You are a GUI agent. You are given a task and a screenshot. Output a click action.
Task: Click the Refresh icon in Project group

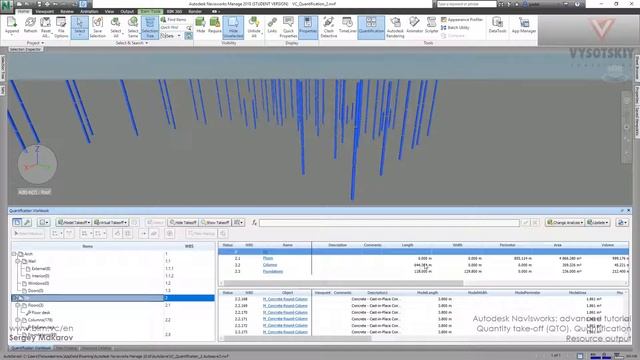[x=30, y=26]
